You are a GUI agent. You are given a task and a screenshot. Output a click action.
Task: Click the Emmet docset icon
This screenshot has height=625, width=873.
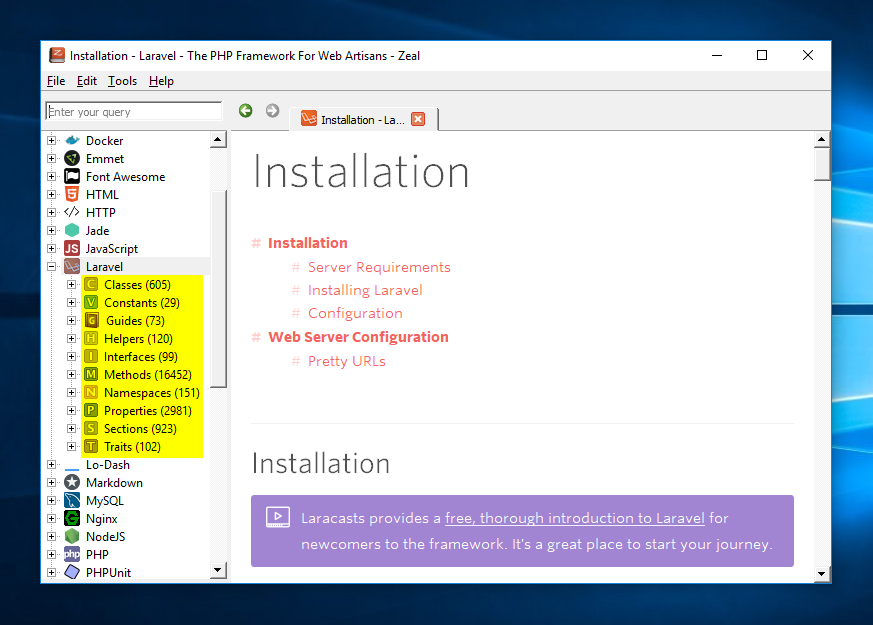(72, 159)
